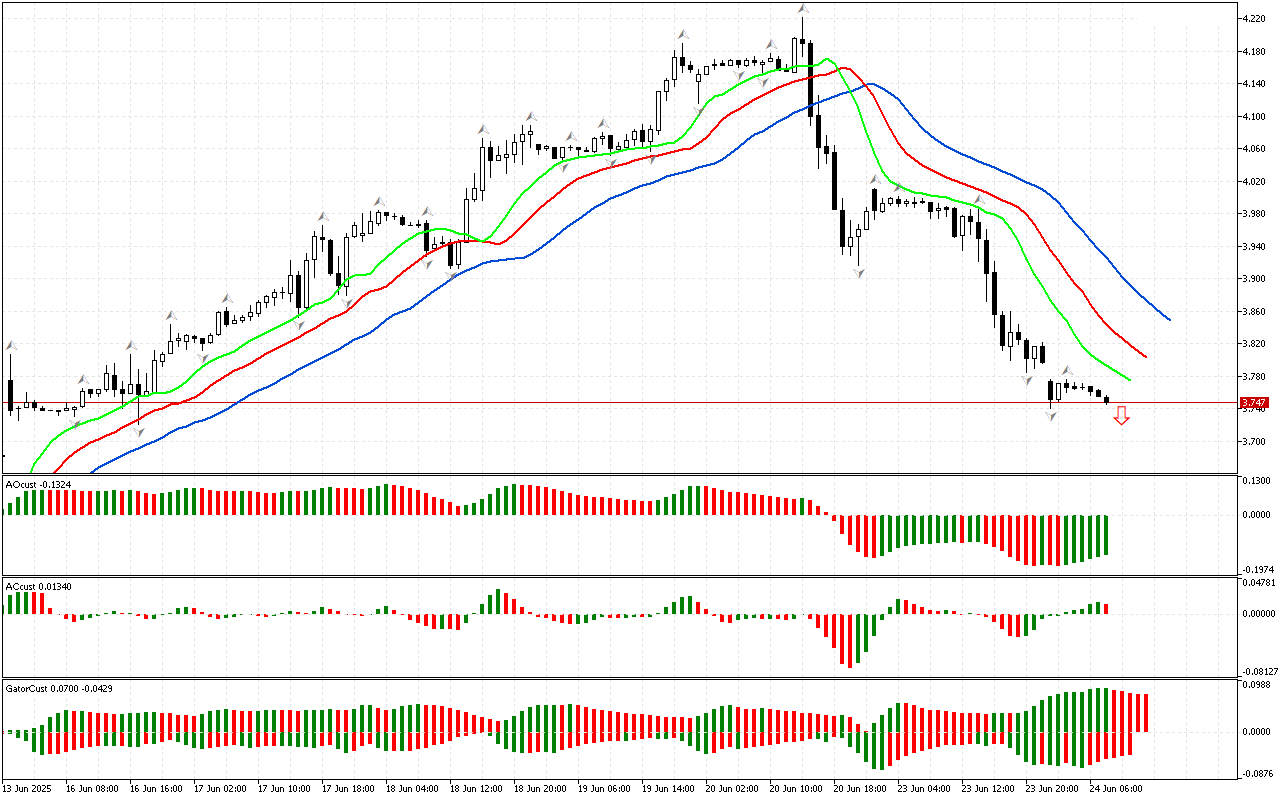Select the up fractal above the first candle
1280x800 pixels.
pos(11,346)
